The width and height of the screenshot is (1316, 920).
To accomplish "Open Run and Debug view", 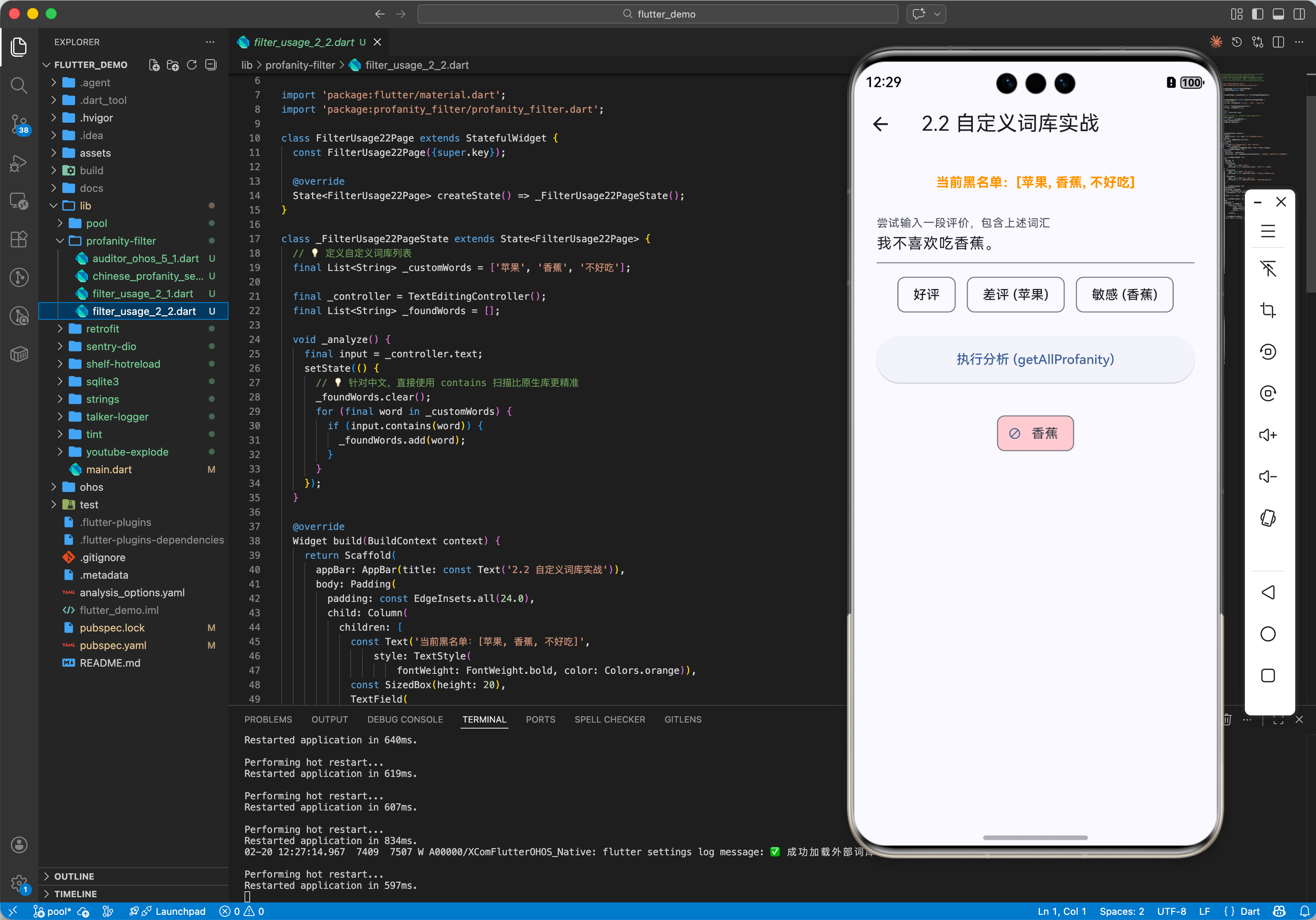I will click(x=19, y=163).
